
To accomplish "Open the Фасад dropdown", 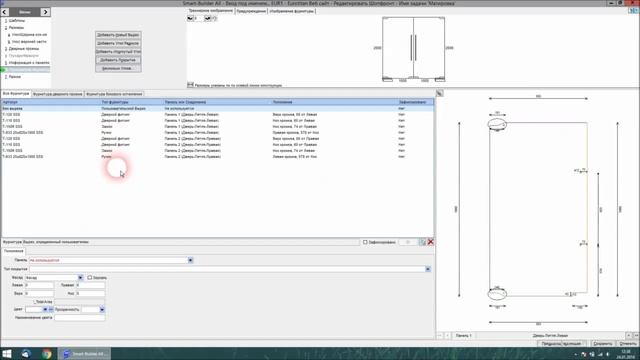I will (x=80, y=278).
